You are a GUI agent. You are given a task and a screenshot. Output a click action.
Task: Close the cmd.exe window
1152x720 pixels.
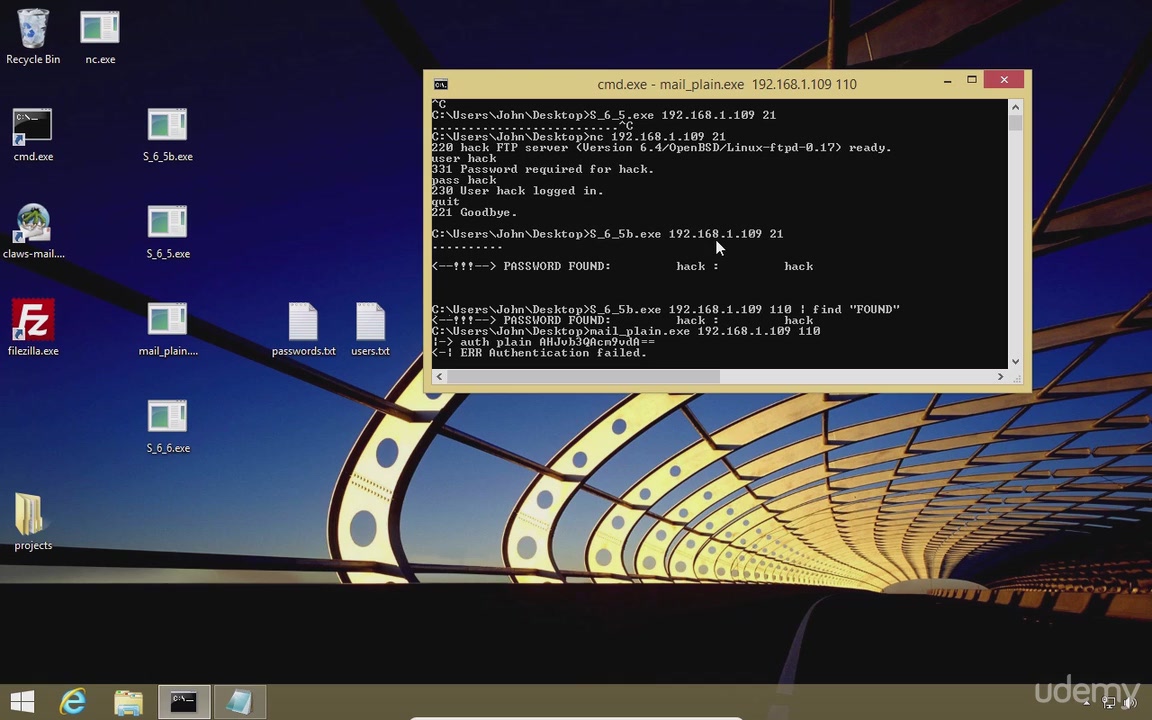tap(1004, 79)
